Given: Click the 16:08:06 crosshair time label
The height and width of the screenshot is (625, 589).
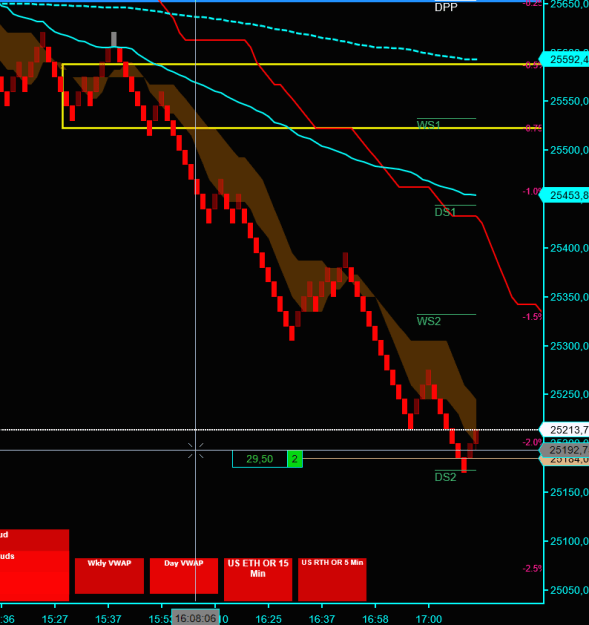Looking at the screenshot, I should (195, 618).
